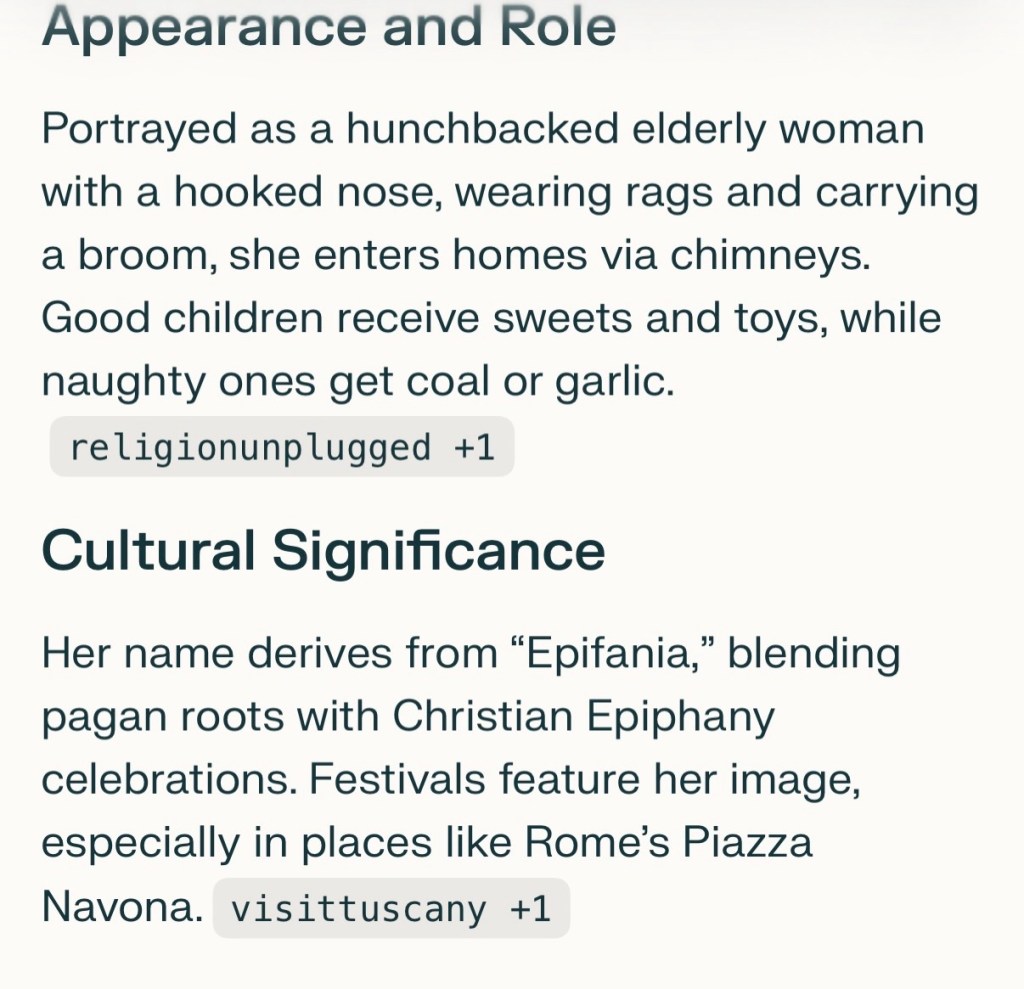
Task: Click the word "chimneys" in the text
Action: pyautogui.click(x=770, y=256)
